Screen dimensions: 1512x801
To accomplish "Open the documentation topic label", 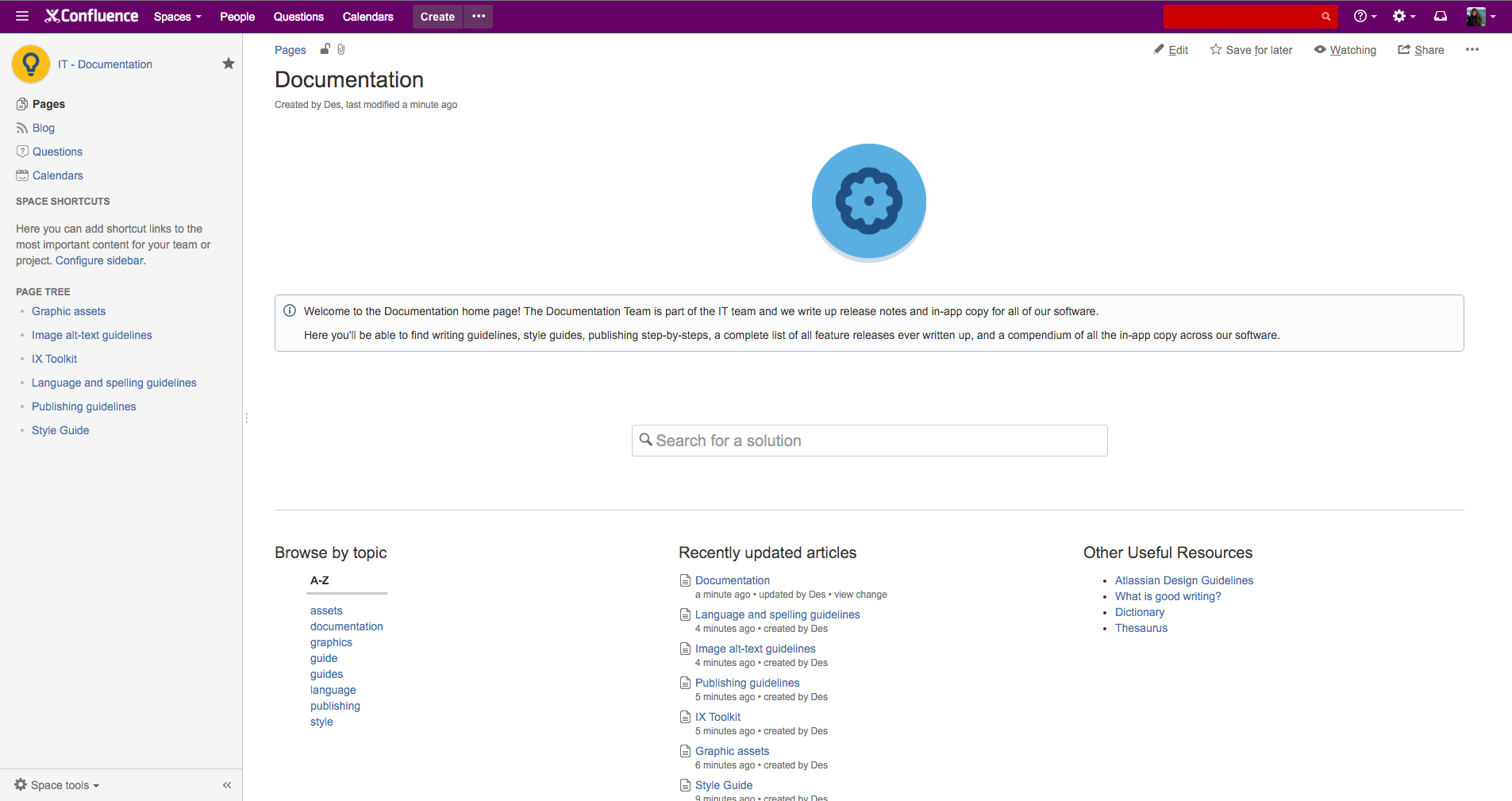I will point(347,626).
